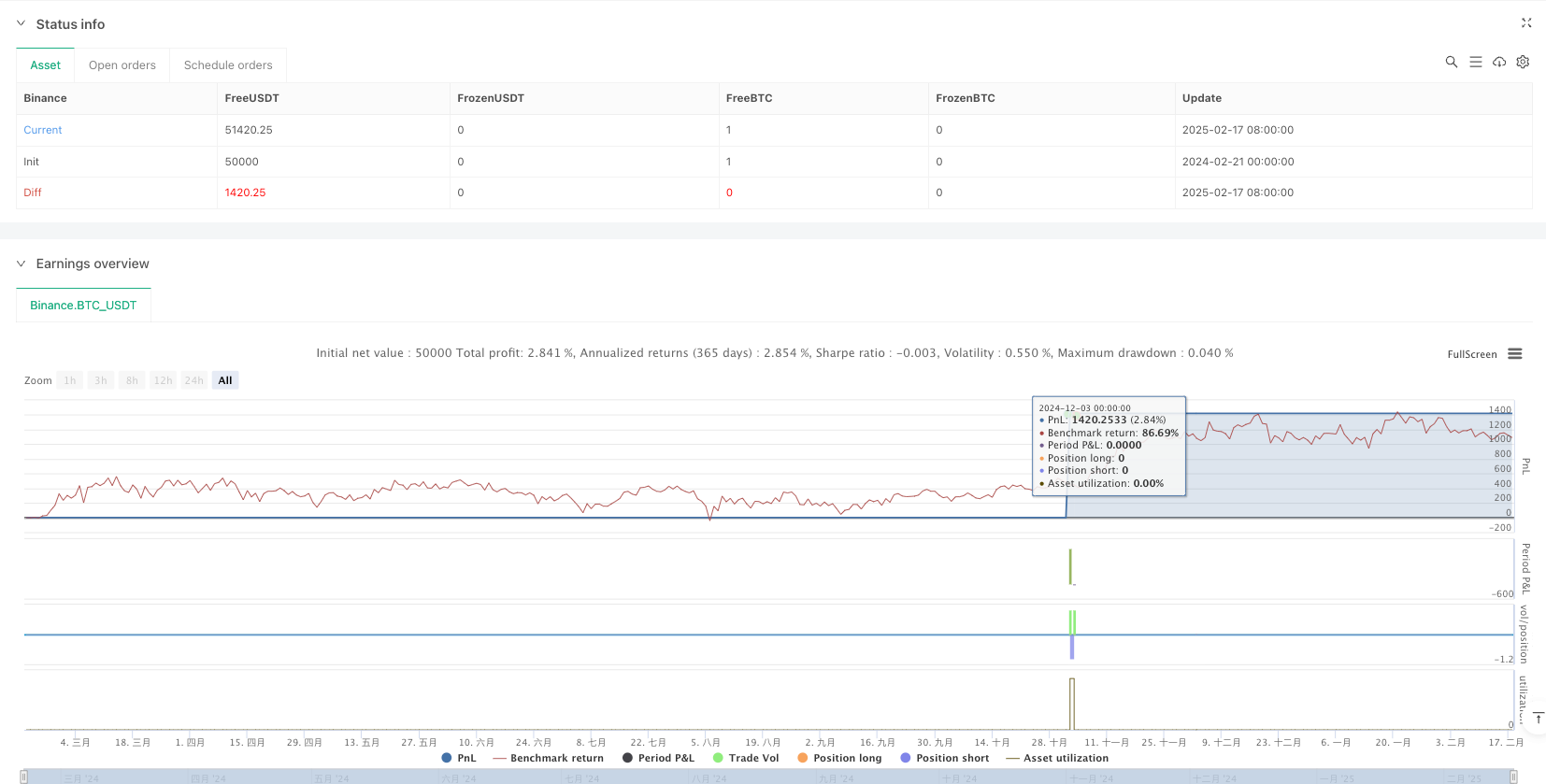Viewport: 1546px width, 784px height.
Task: Click the cloud download icon
Action: tap(1499, 62)
